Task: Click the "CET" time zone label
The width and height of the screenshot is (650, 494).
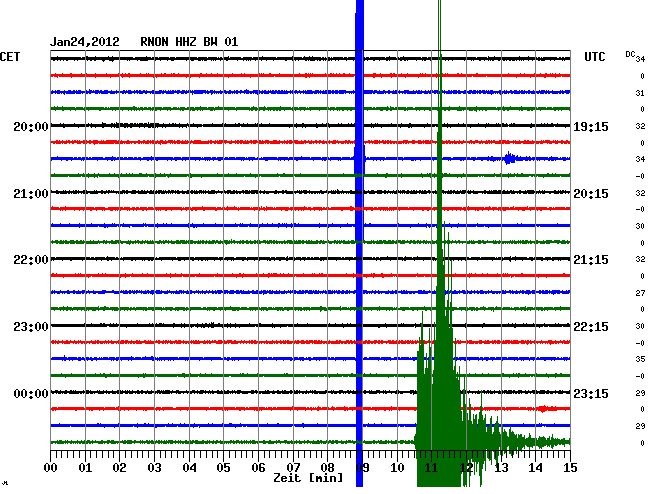Action: click(10, 57)
